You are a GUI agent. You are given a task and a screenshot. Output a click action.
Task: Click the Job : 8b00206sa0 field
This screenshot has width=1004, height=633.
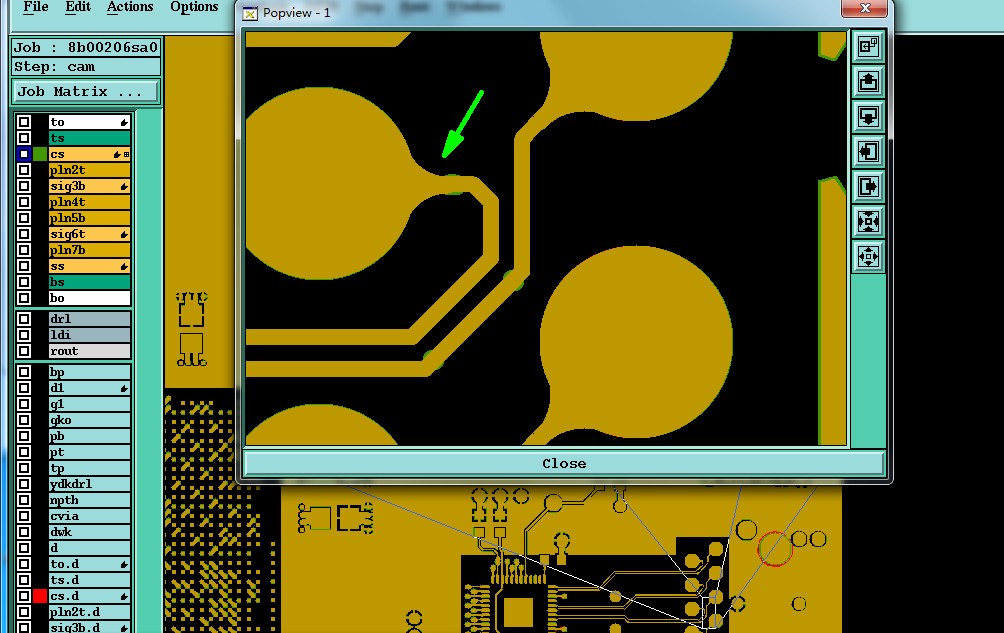(86, 47)
